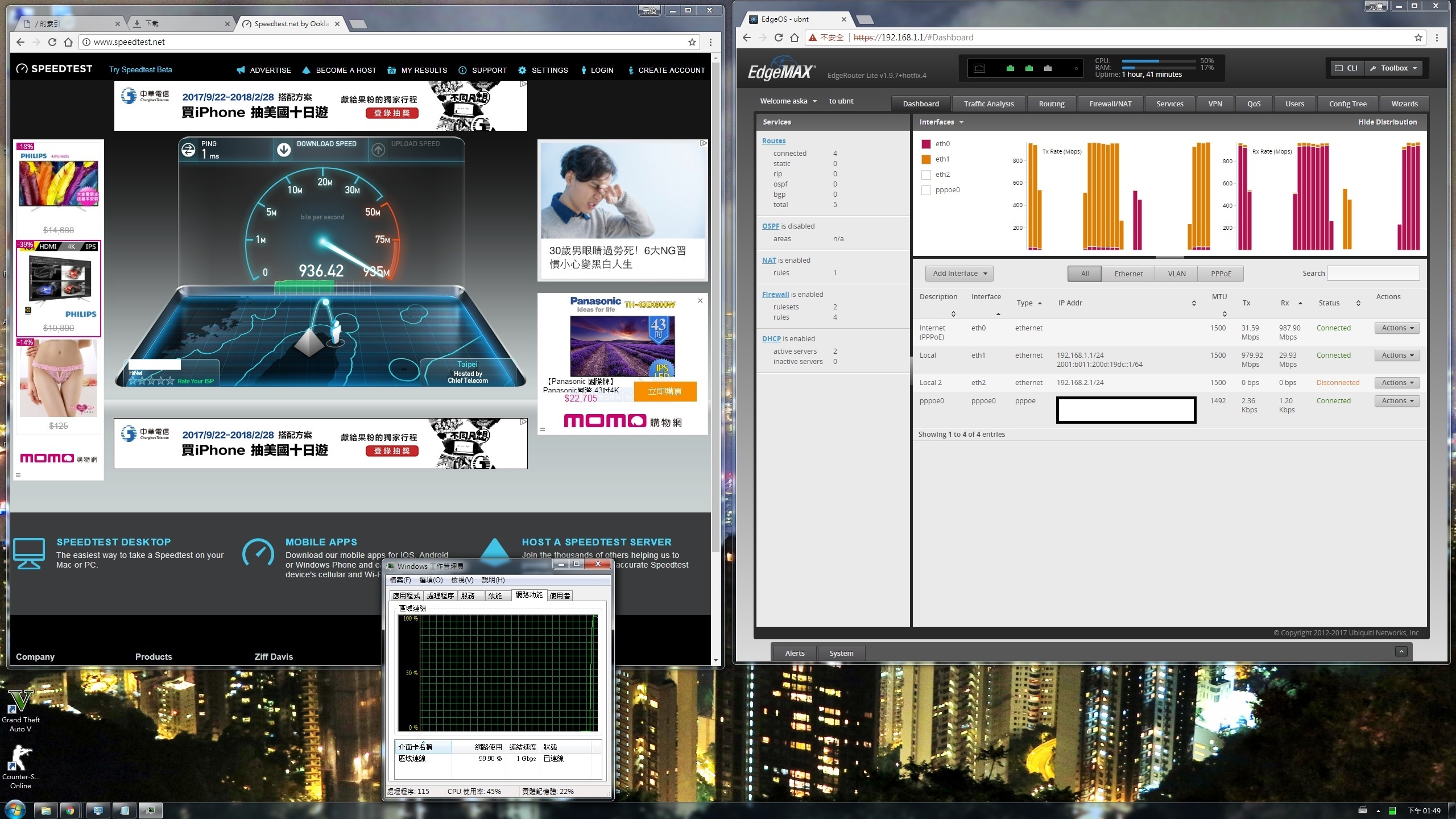
Task: Reload the EdgeOS dashboard page
Action: click(x=779, y=38)
